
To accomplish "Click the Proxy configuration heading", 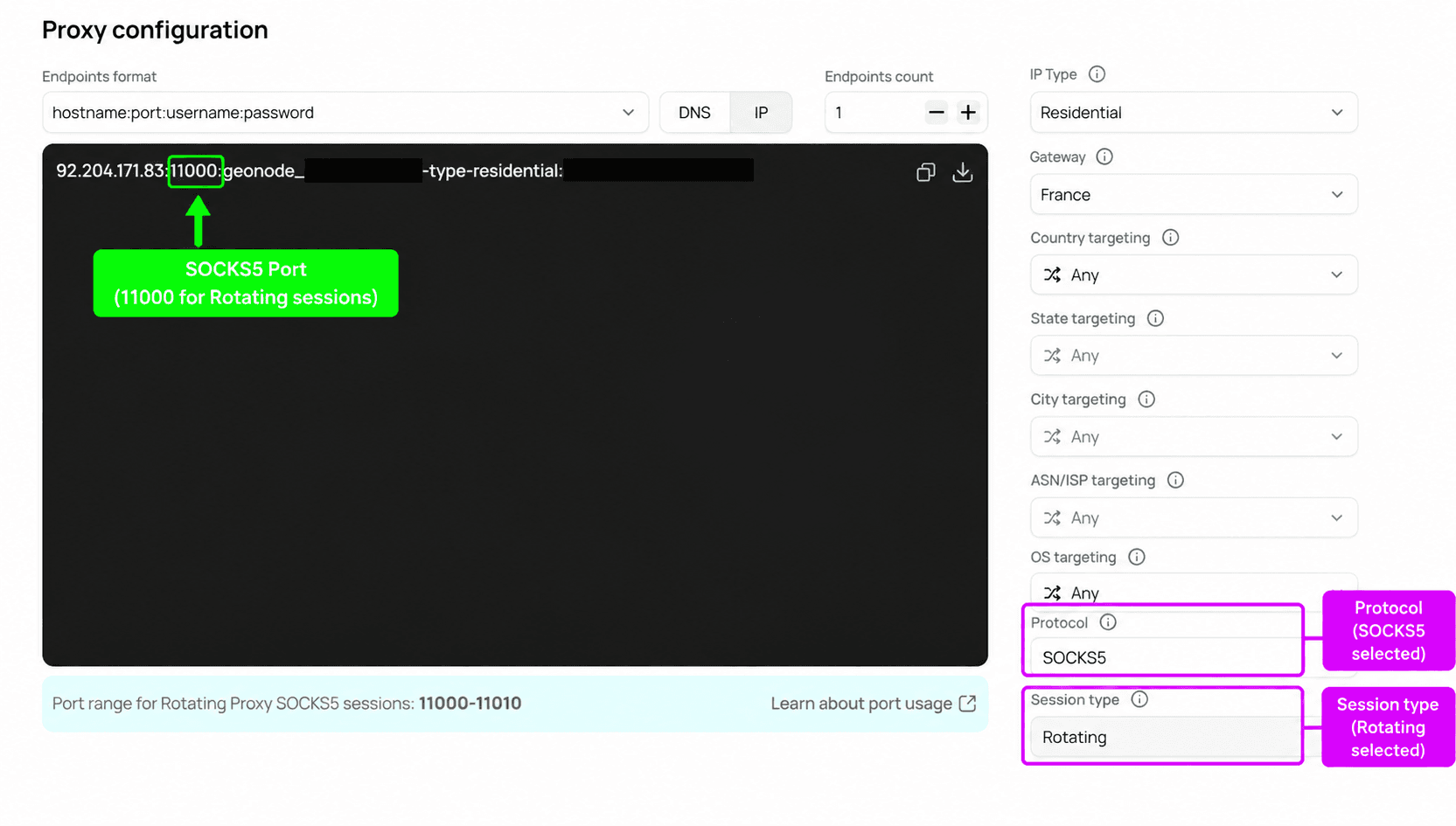I will coord(155,30).
